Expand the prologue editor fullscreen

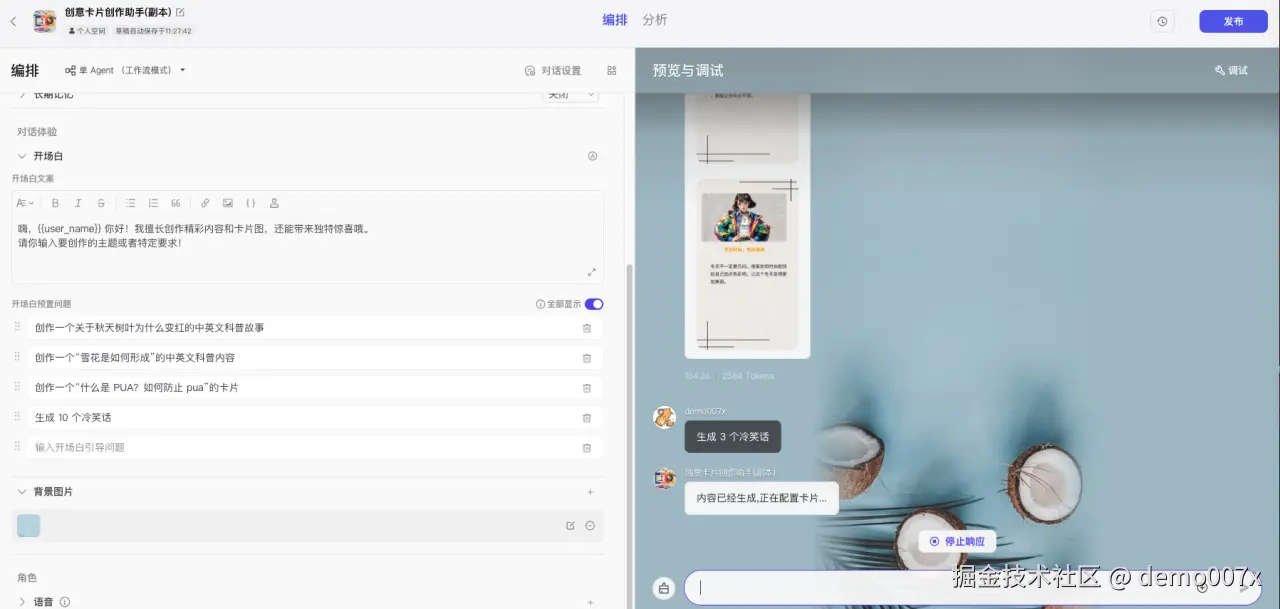click(592, 272)
